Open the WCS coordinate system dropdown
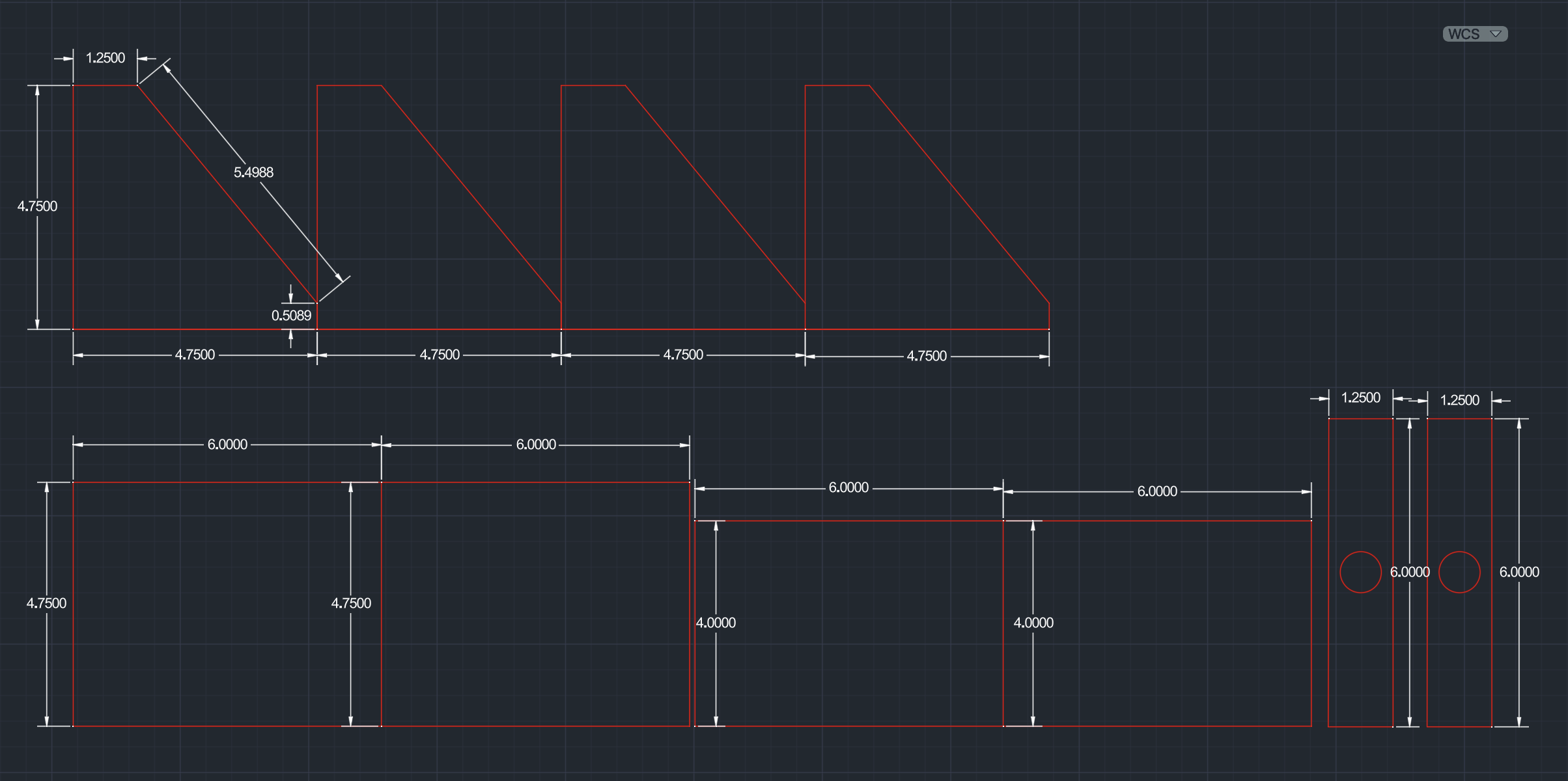This screenshot has height=781, width=1568. tap(1475, 34)
